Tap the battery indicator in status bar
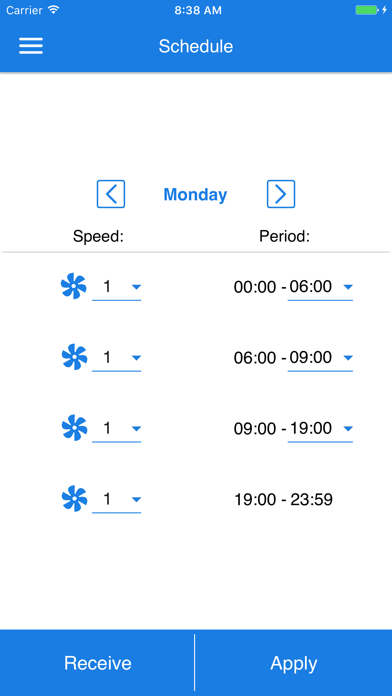Image resolution: width=392 pixels, height=696 pixels. 367,10
